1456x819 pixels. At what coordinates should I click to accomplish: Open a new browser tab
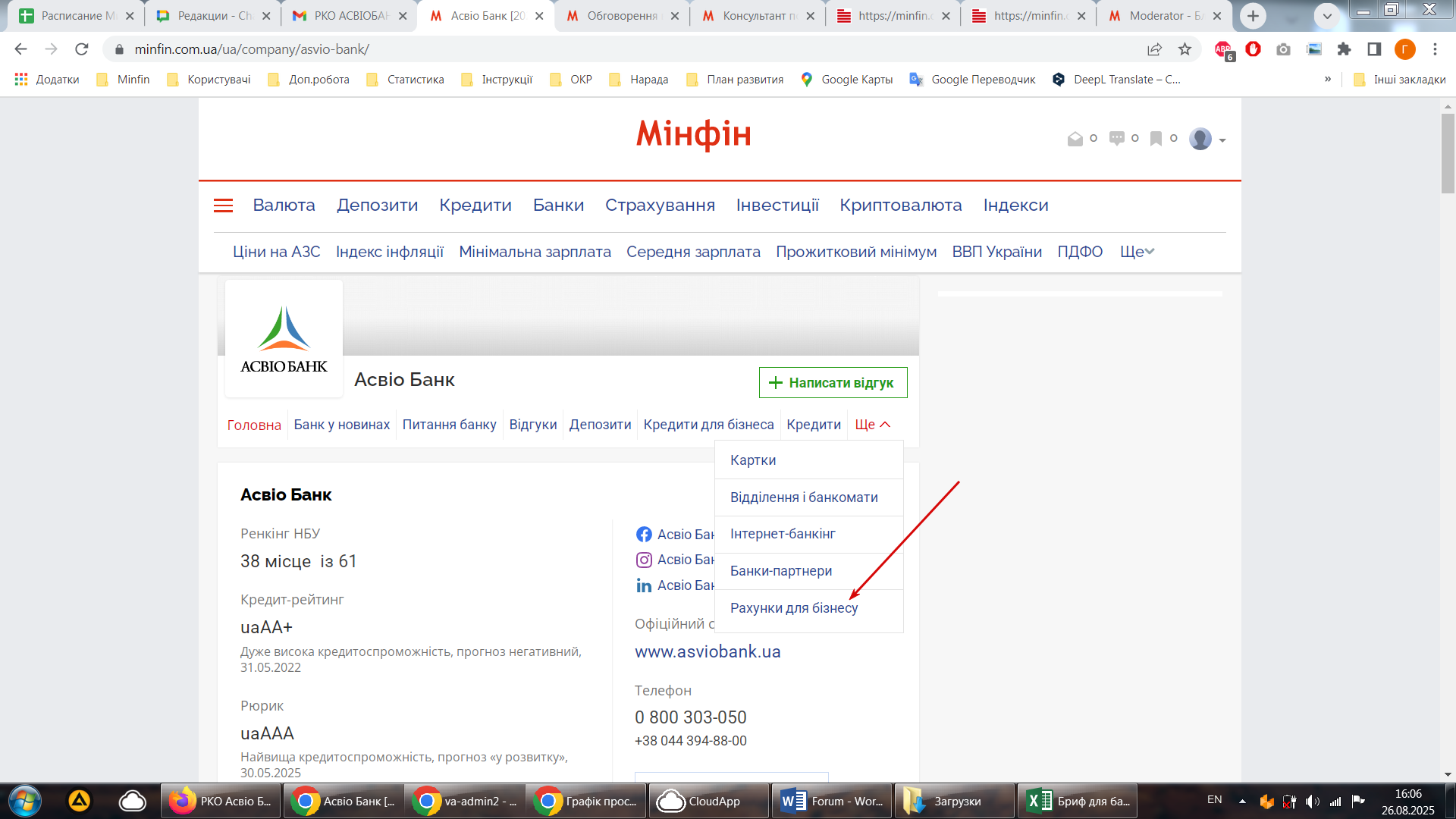(x=1253, y=16)
